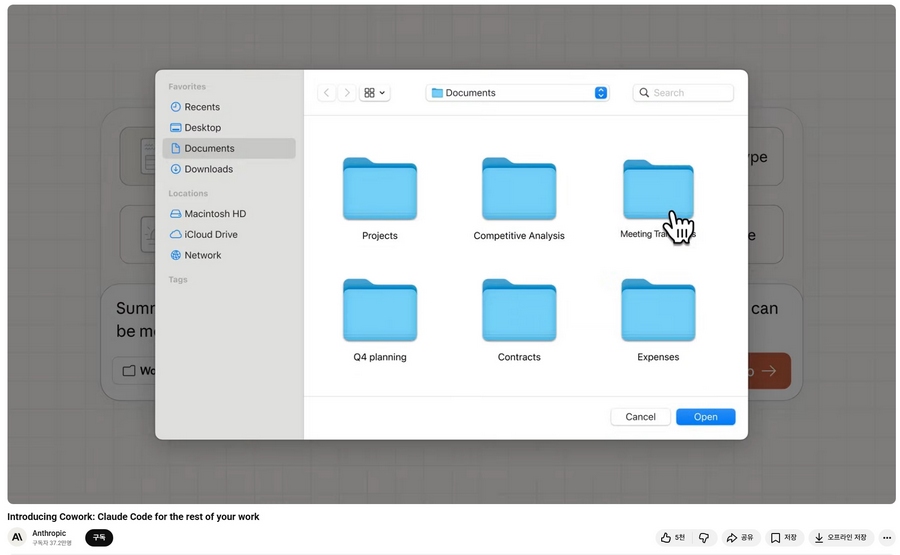Expand the icon view options dropdown

(x=375, y=93)
